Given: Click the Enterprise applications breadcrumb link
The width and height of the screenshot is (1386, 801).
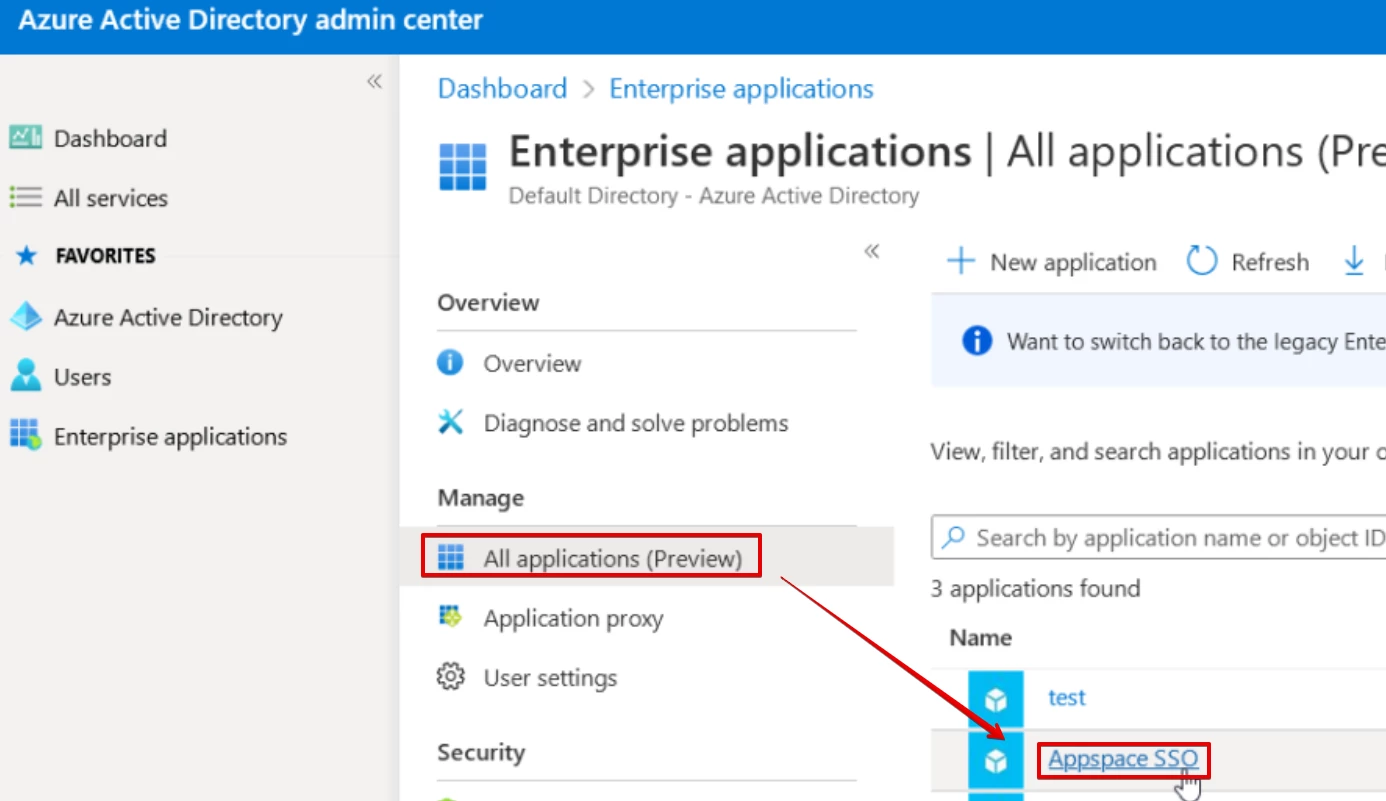Looking at the screenshot, I should (x=741, y=88).
